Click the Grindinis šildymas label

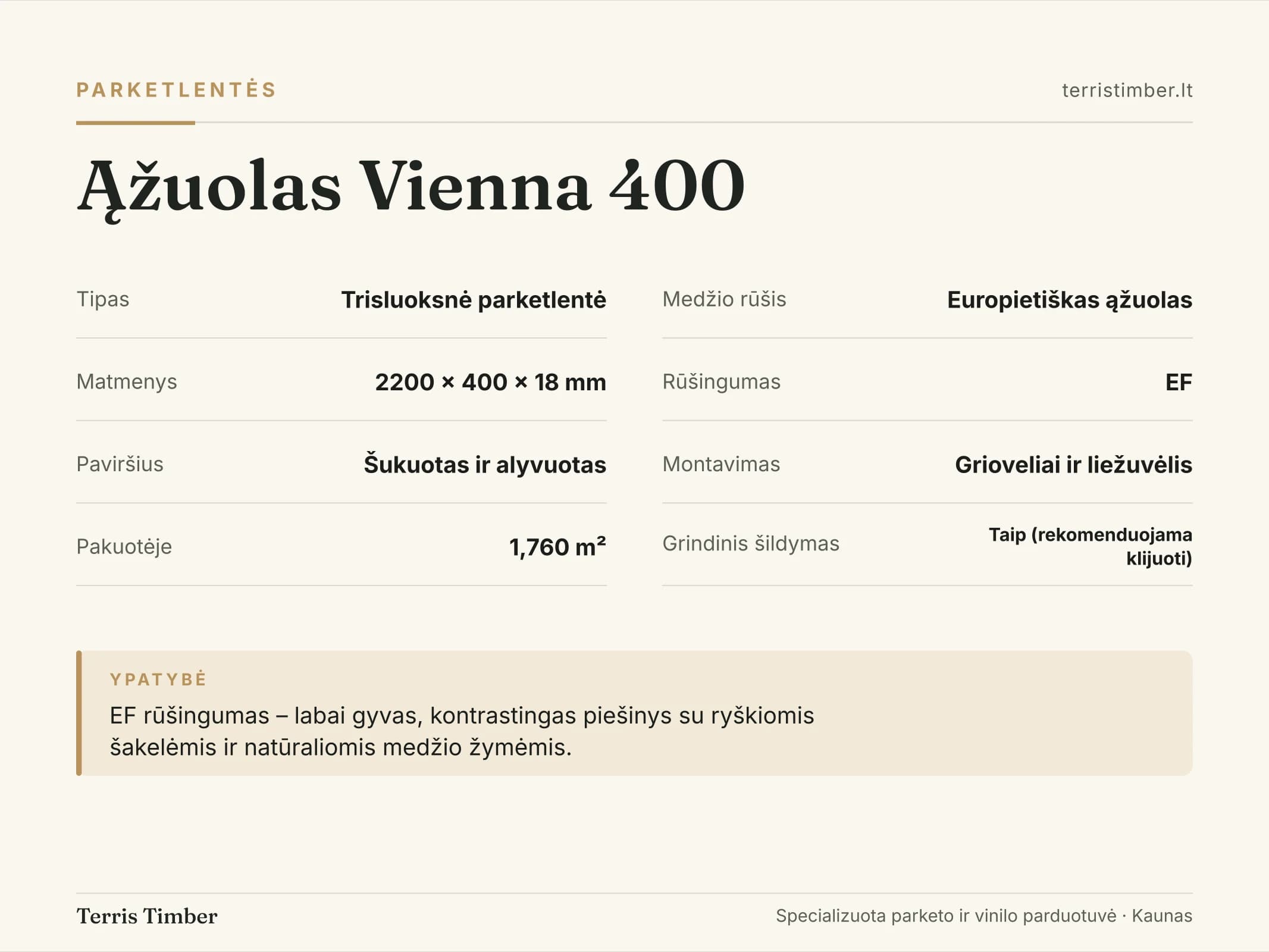point(751,543)
